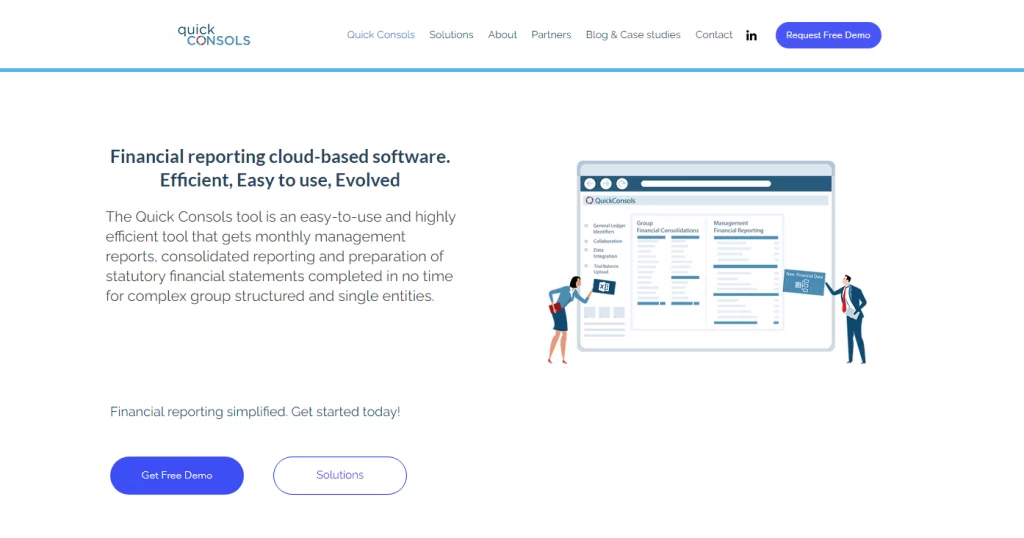Click the outlined Solutions button
This screenshot has width=1024, height=538.
[340, 475]
